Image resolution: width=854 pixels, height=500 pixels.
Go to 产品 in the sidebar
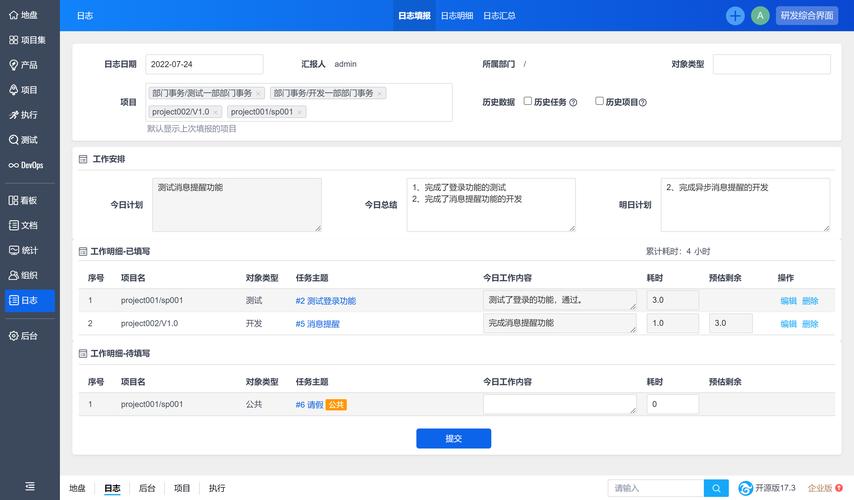tap(23, 65)
